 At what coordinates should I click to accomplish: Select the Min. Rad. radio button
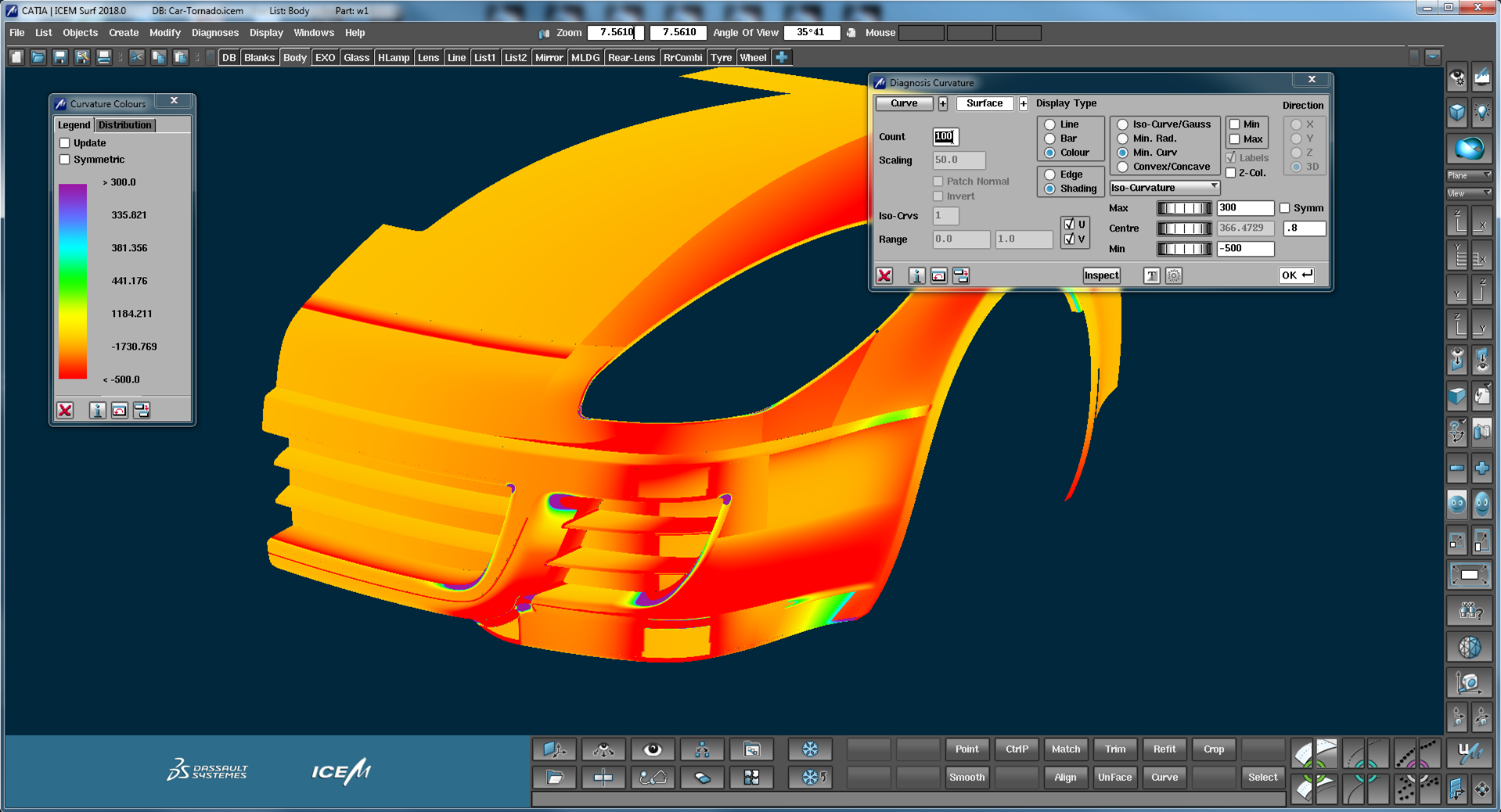1123,138
